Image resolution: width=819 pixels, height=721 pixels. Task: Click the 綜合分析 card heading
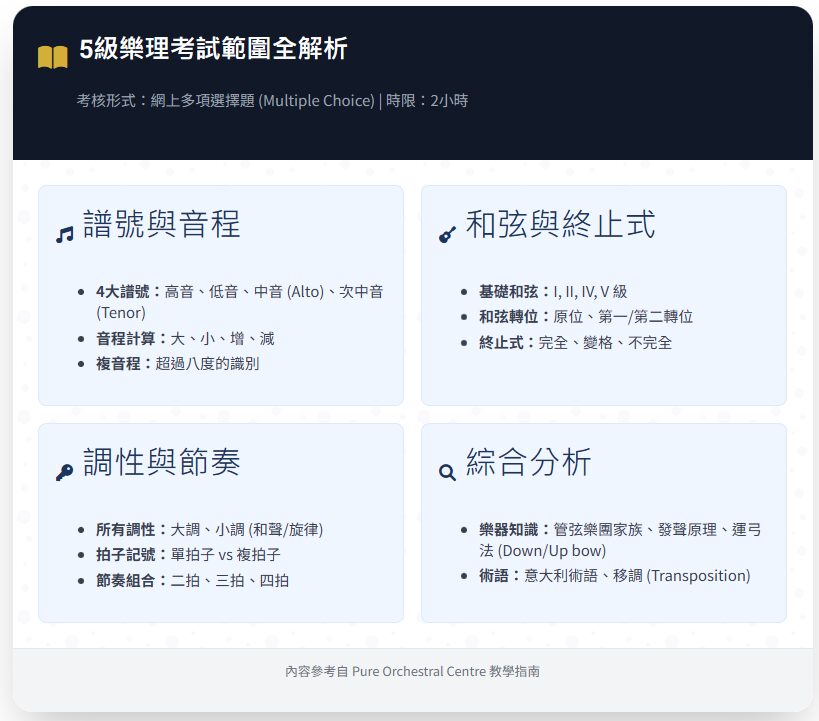pos(528,463)
